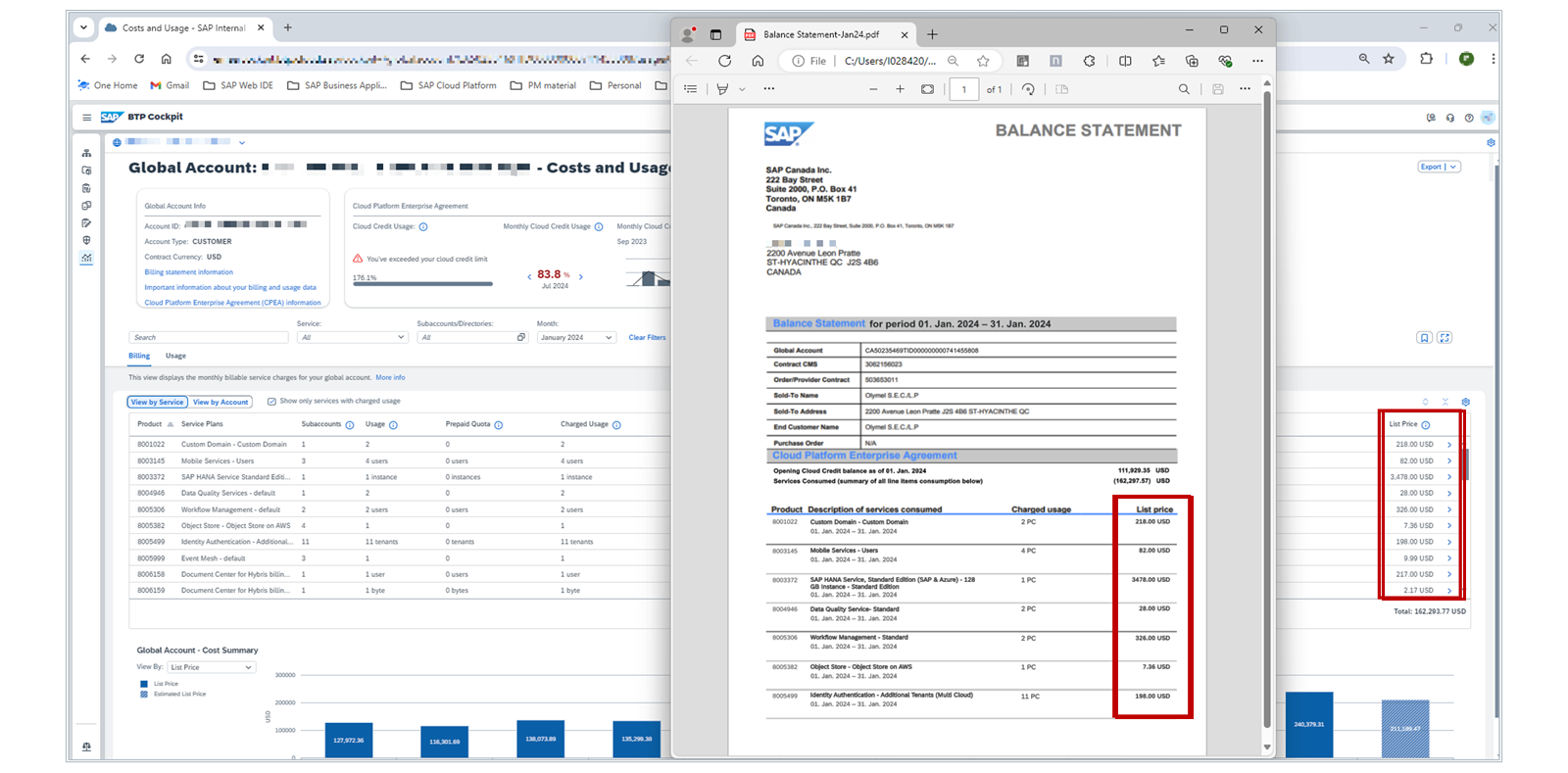The height and width of the screenshot is (773, 1568).
Task: Show Subaccounts column info icon
Action: pos(350,425)
